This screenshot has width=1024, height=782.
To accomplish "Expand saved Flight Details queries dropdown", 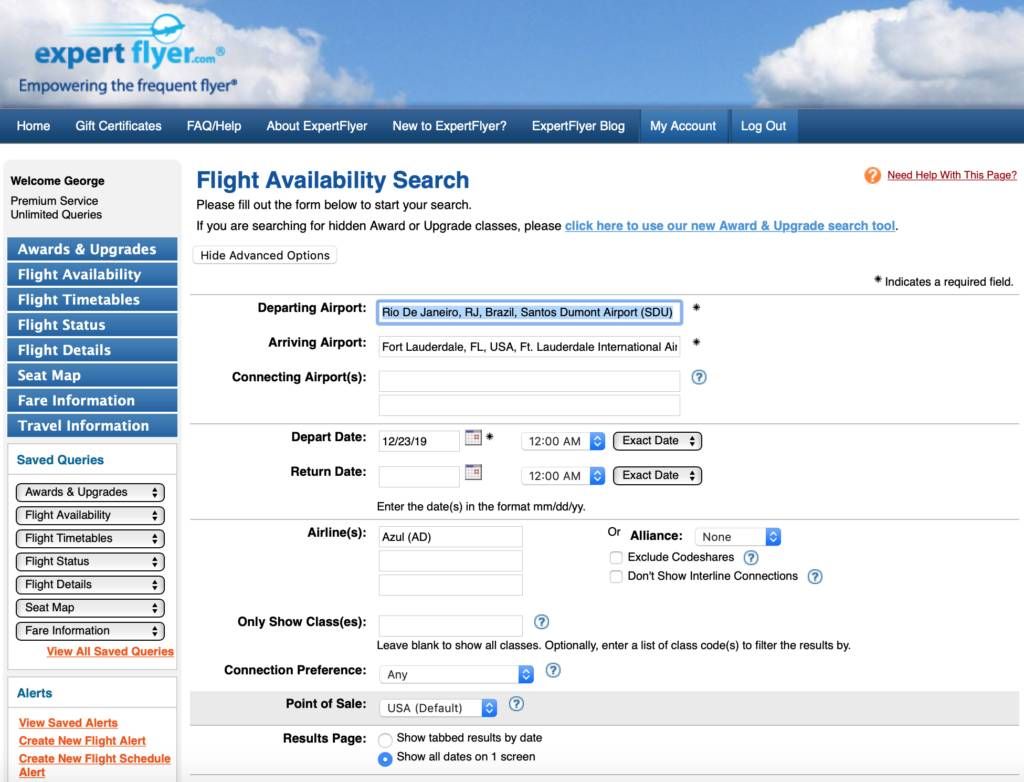I will pyautogui.click(x=90, y=585).
